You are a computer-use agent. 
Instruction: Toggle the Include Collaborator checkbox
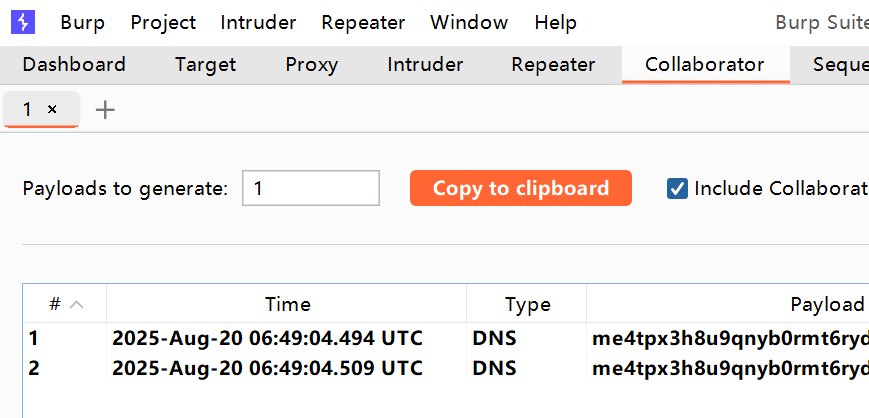coord(677,188)
